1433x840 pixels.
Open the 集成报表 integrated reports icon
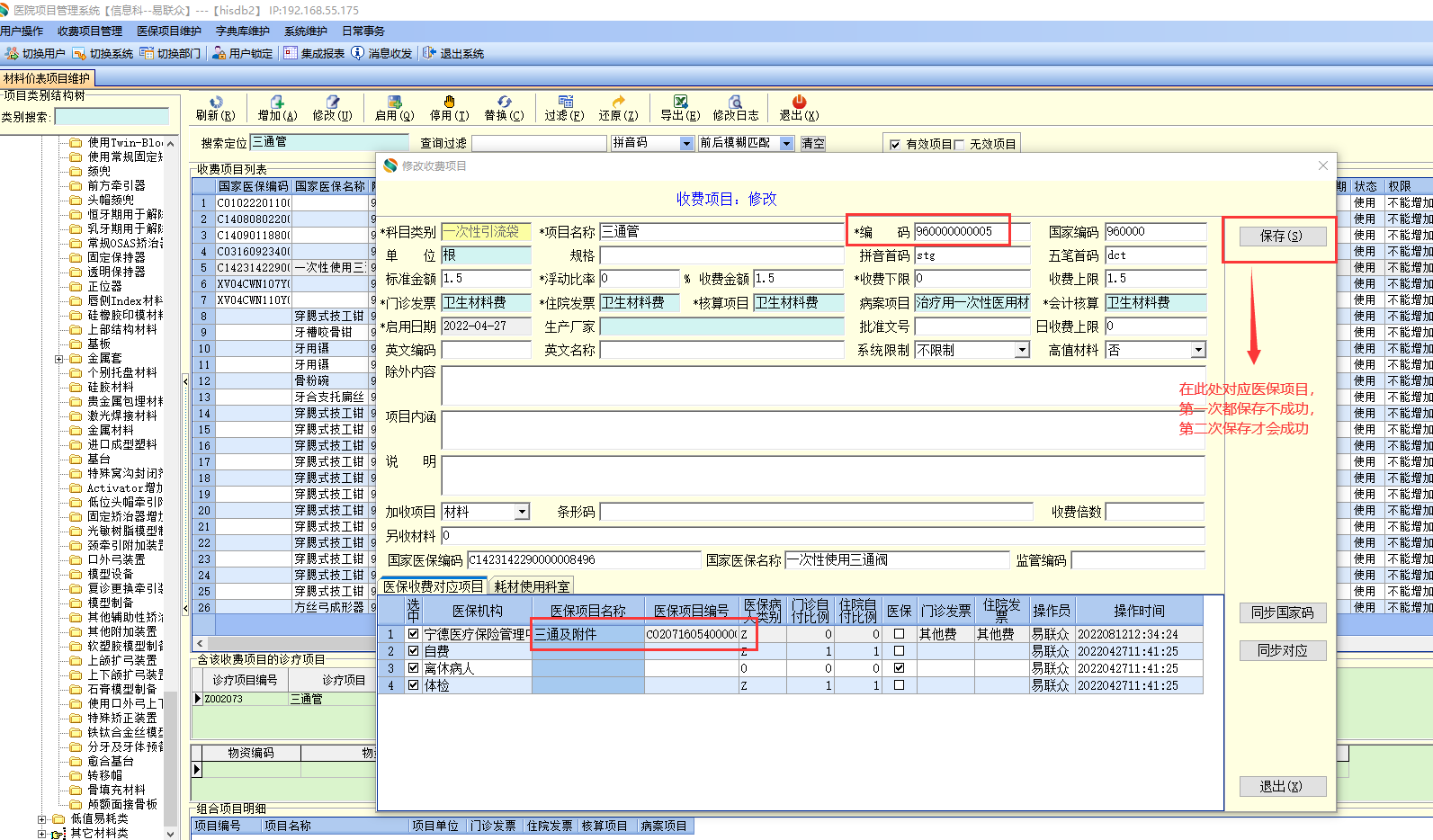click(x=290, y=53)
